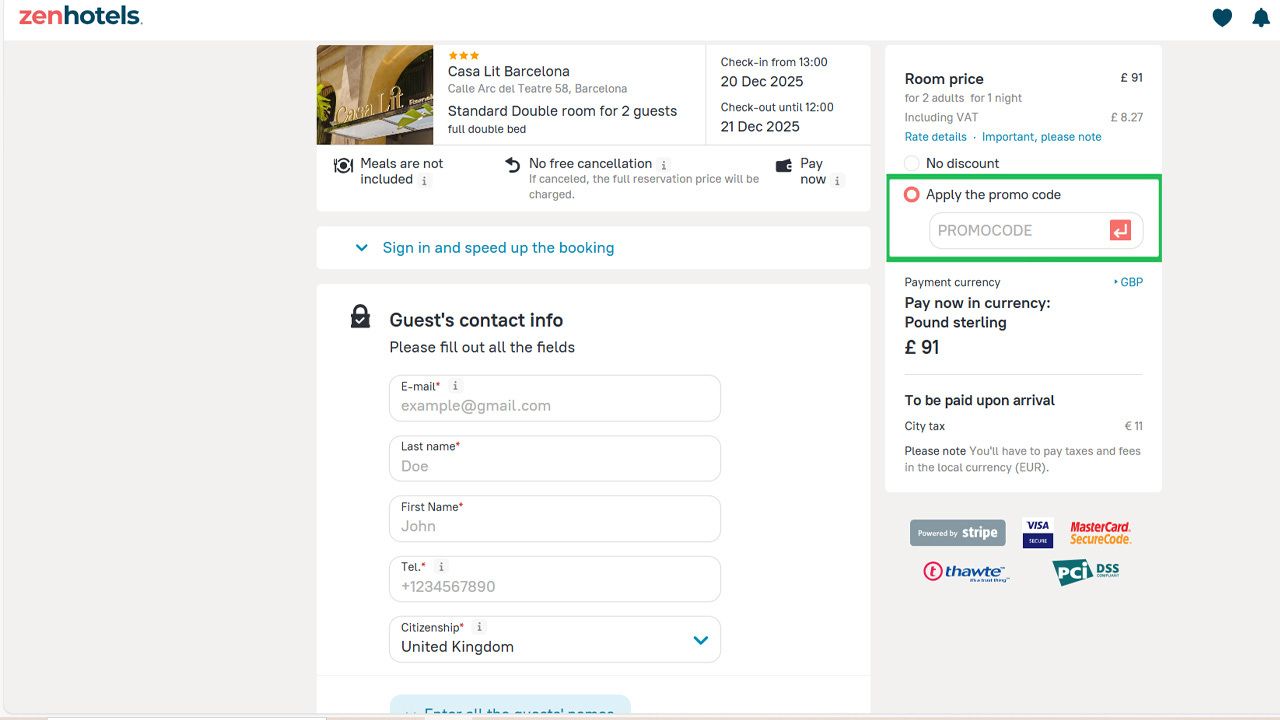Open Enter all the guests' names
The image size is (1280, 720).
coord(510,711)
